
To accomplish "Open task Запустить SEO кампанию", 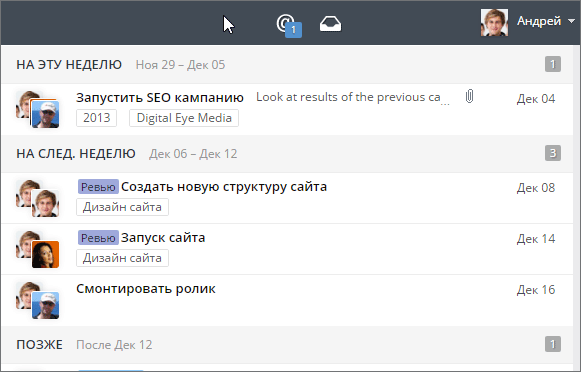I will tap(160, 98).
